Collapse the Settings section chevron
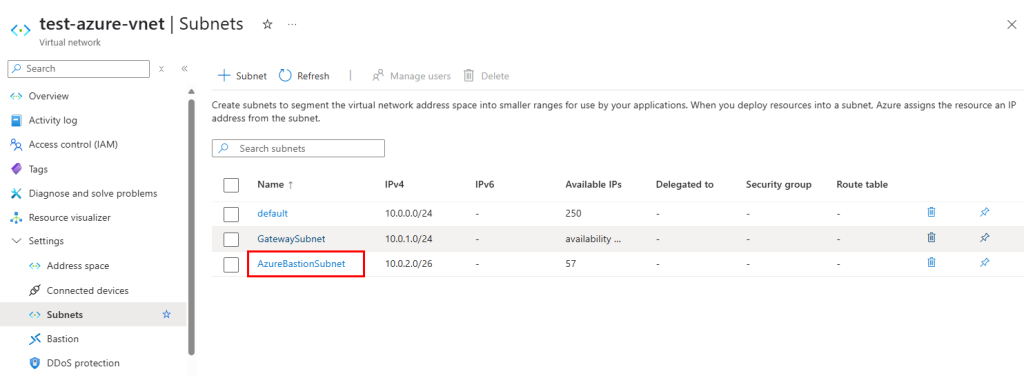1024x376 pixels. point(16,241)
